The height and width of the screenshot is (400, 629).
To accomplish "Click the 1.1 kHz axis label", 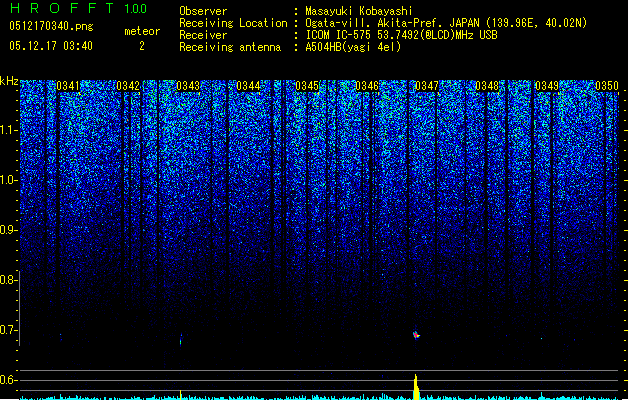I will pos(9,130).
